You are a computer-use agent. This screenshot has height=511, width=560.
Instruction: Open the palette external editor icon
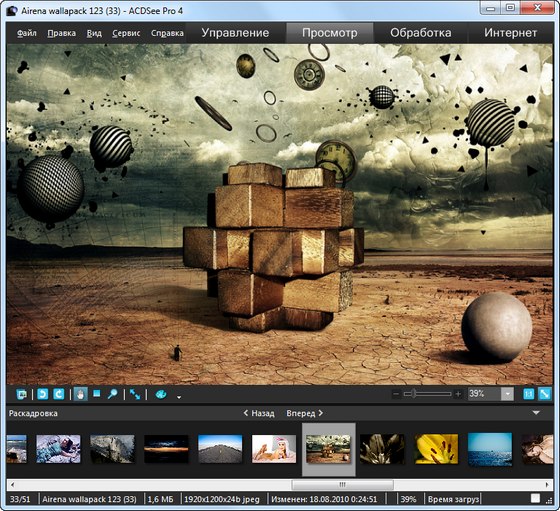point(161,394)
